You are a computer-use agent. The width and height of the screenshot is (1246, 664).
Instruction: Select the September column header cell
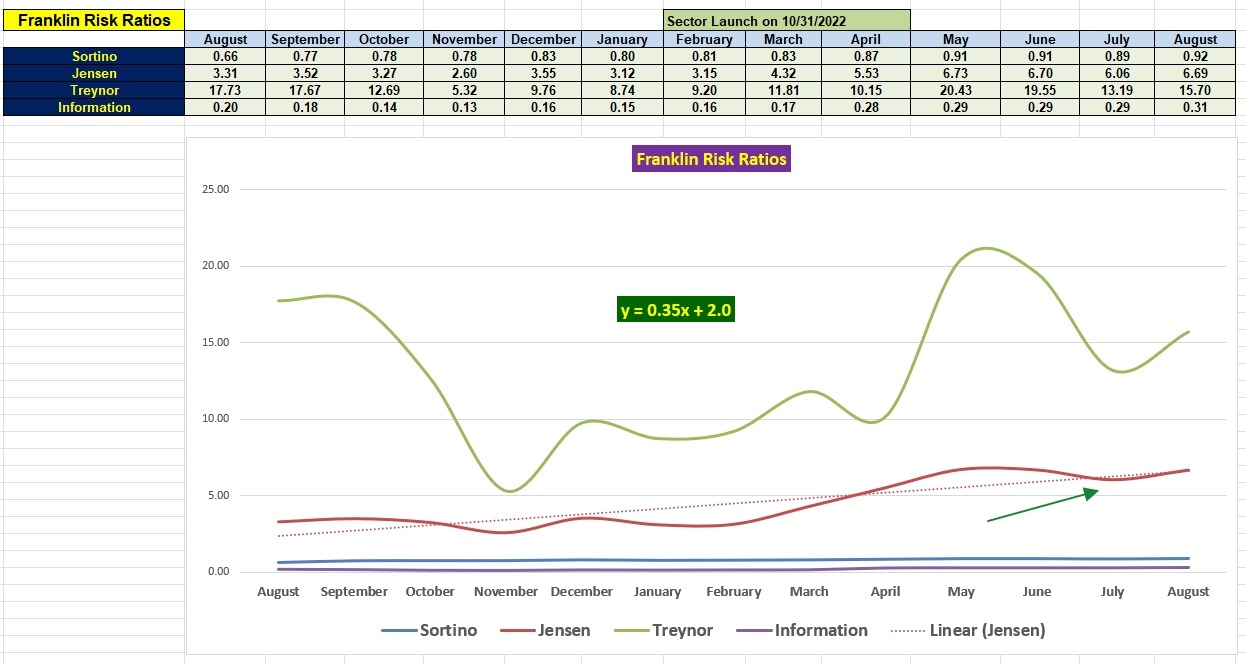[305, 39]
